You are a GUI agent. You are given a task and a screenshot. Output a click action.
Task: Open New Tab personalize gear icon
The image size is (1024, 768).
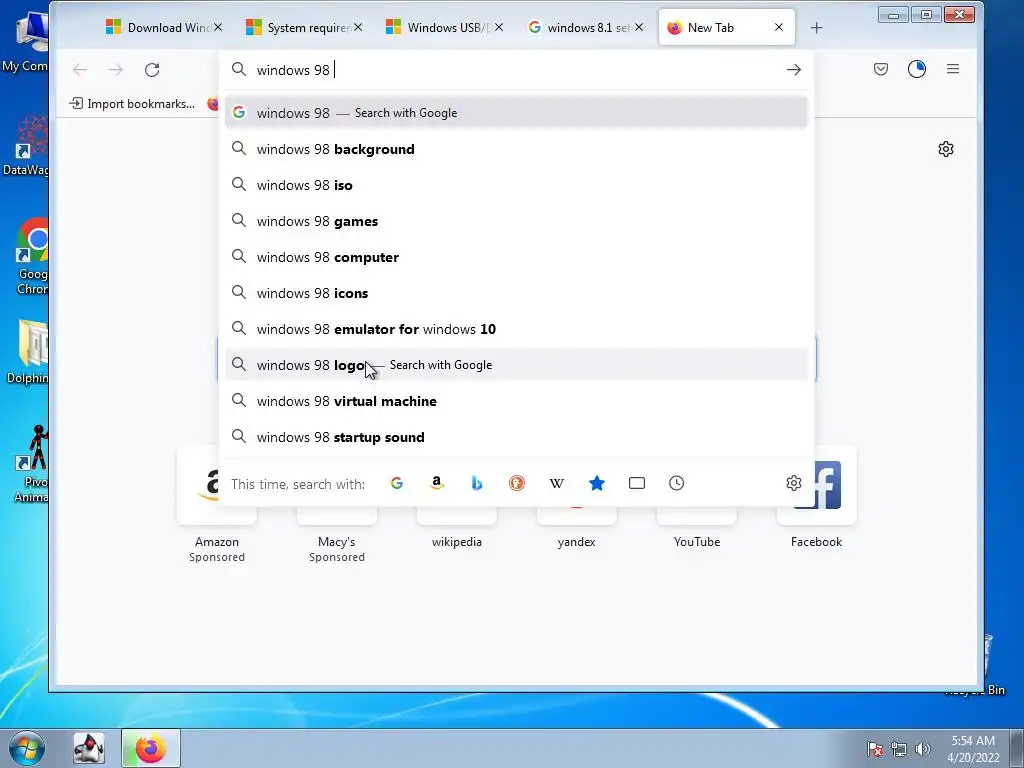click(946, 149)
